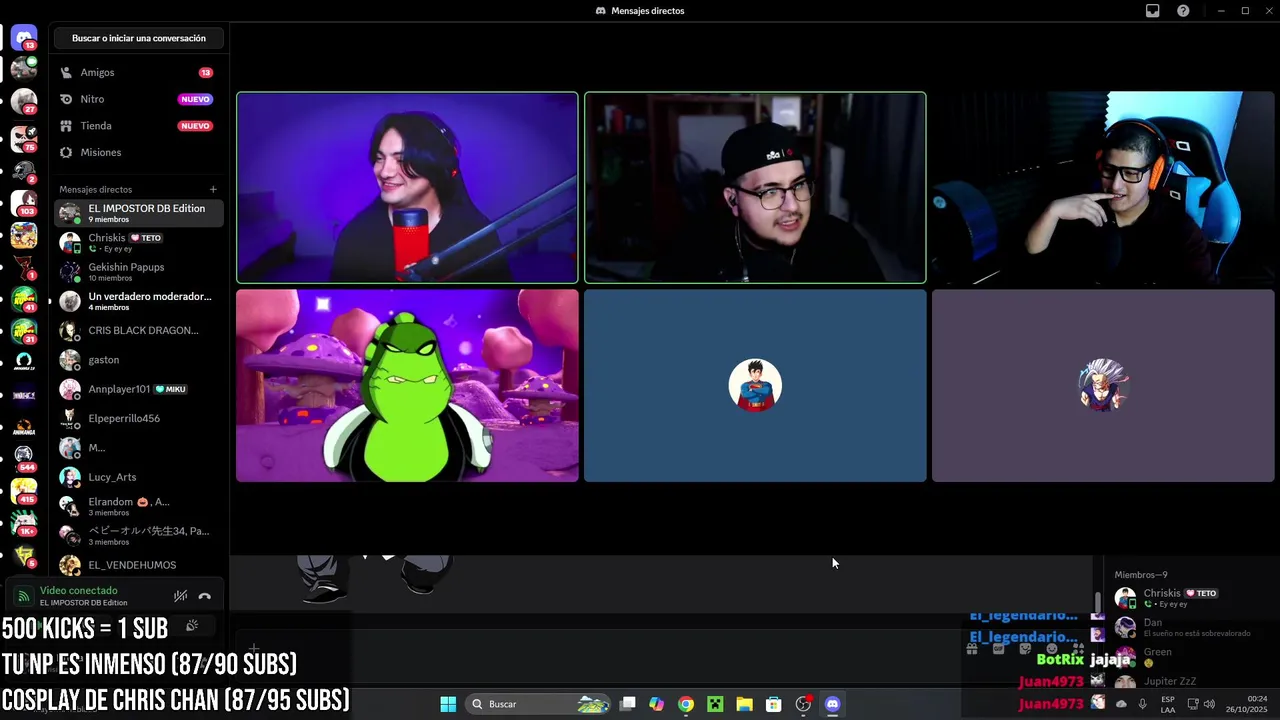The image size is (1280, 720).
Task: Launch Copilot from the taskbar
Action: tap(656, 704)
